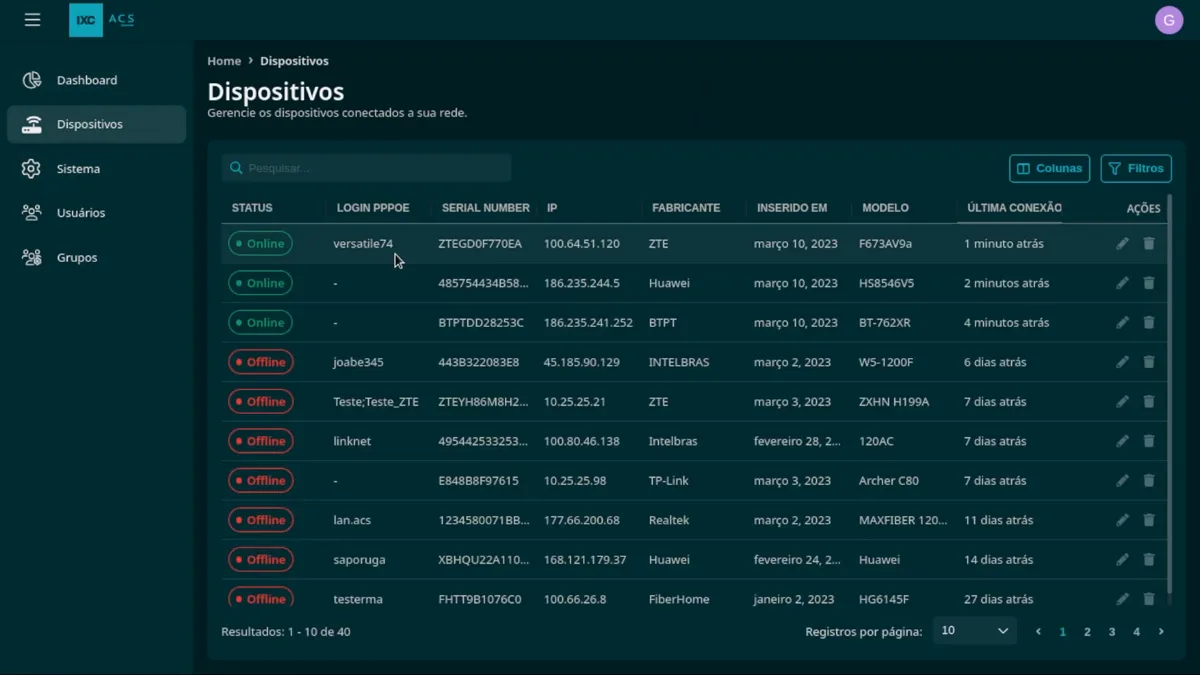Click the Online status badge for versatile74
This screenshot has width=1200, height=675.
click(260, 244)
